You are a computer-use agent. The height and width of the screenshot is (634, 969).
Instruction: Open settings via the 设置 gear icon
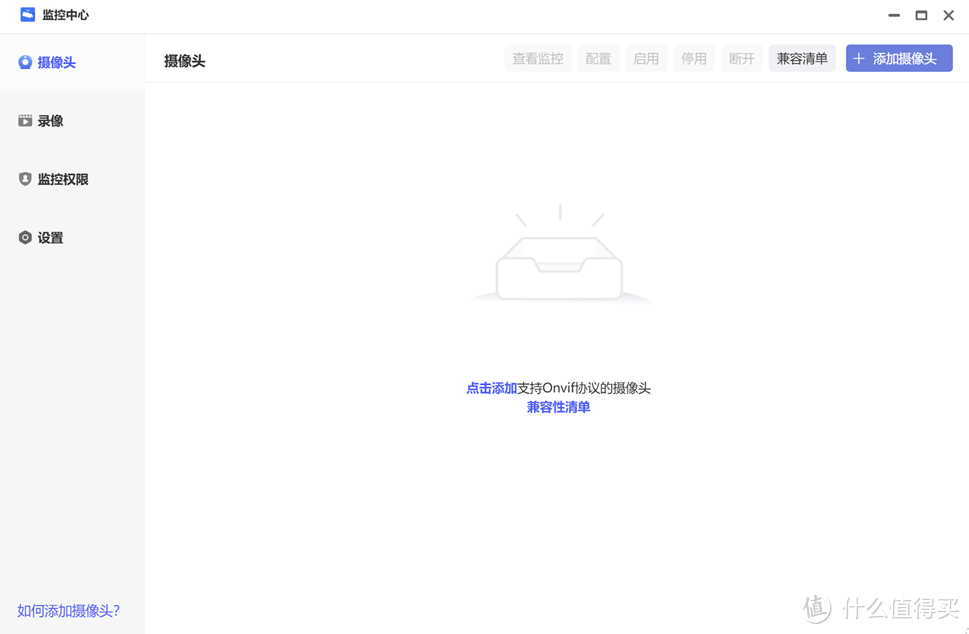24,237
